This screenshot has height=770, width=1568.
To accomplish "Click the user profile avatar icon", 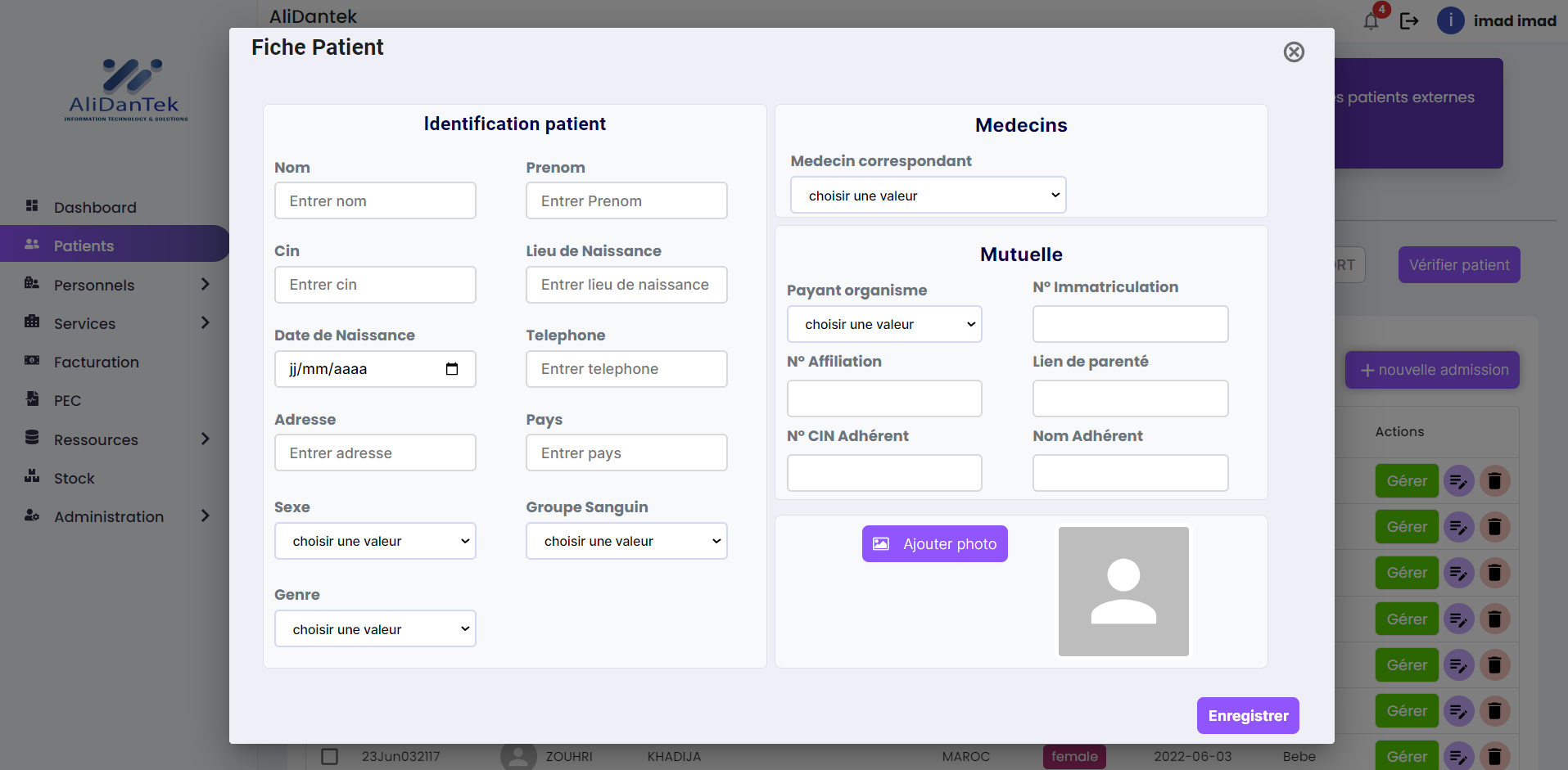I will pyautogui.click(x=1450, y=21).
